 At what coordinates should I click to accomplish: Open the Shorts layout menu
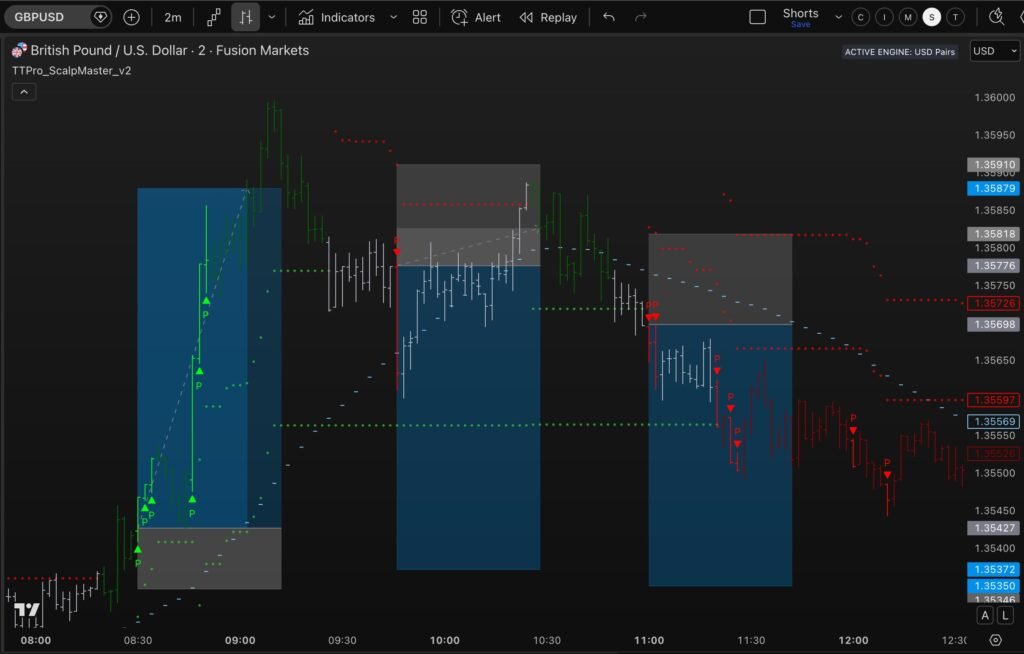point(800,17)
